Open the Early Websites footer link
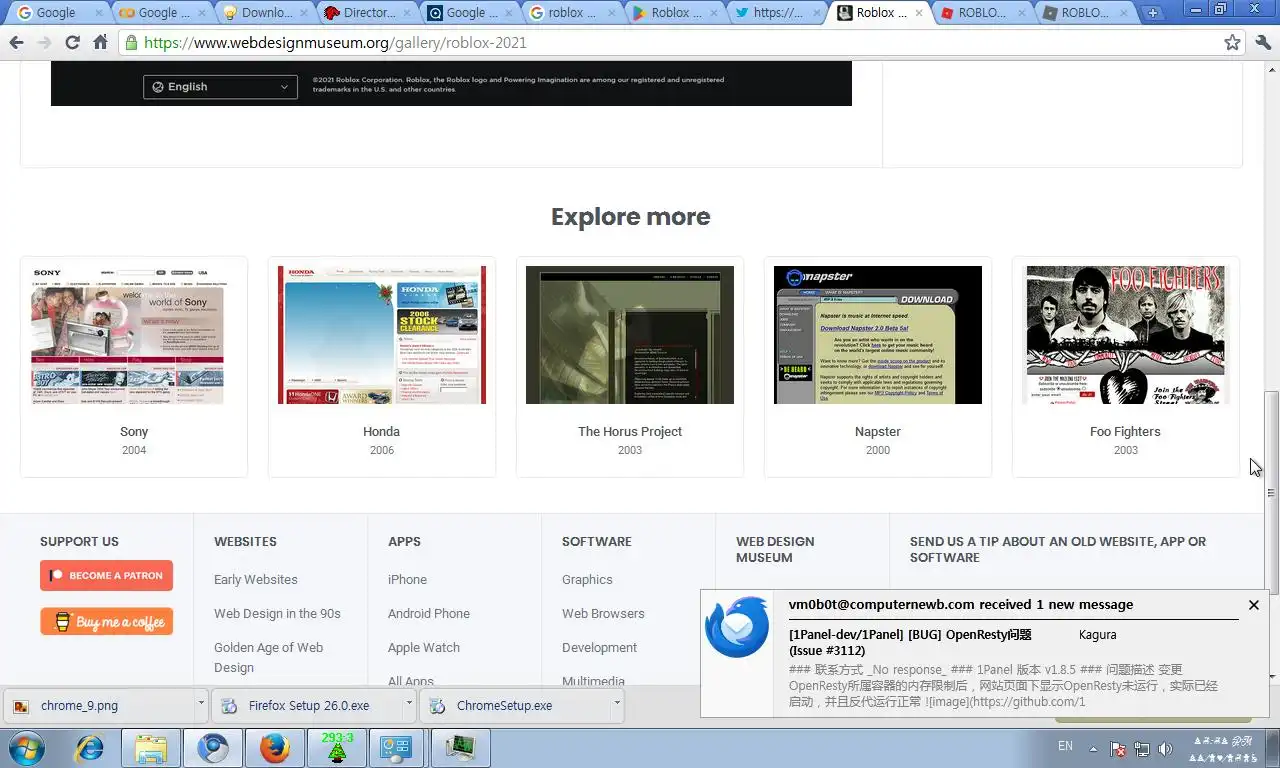 pos(255,580)
